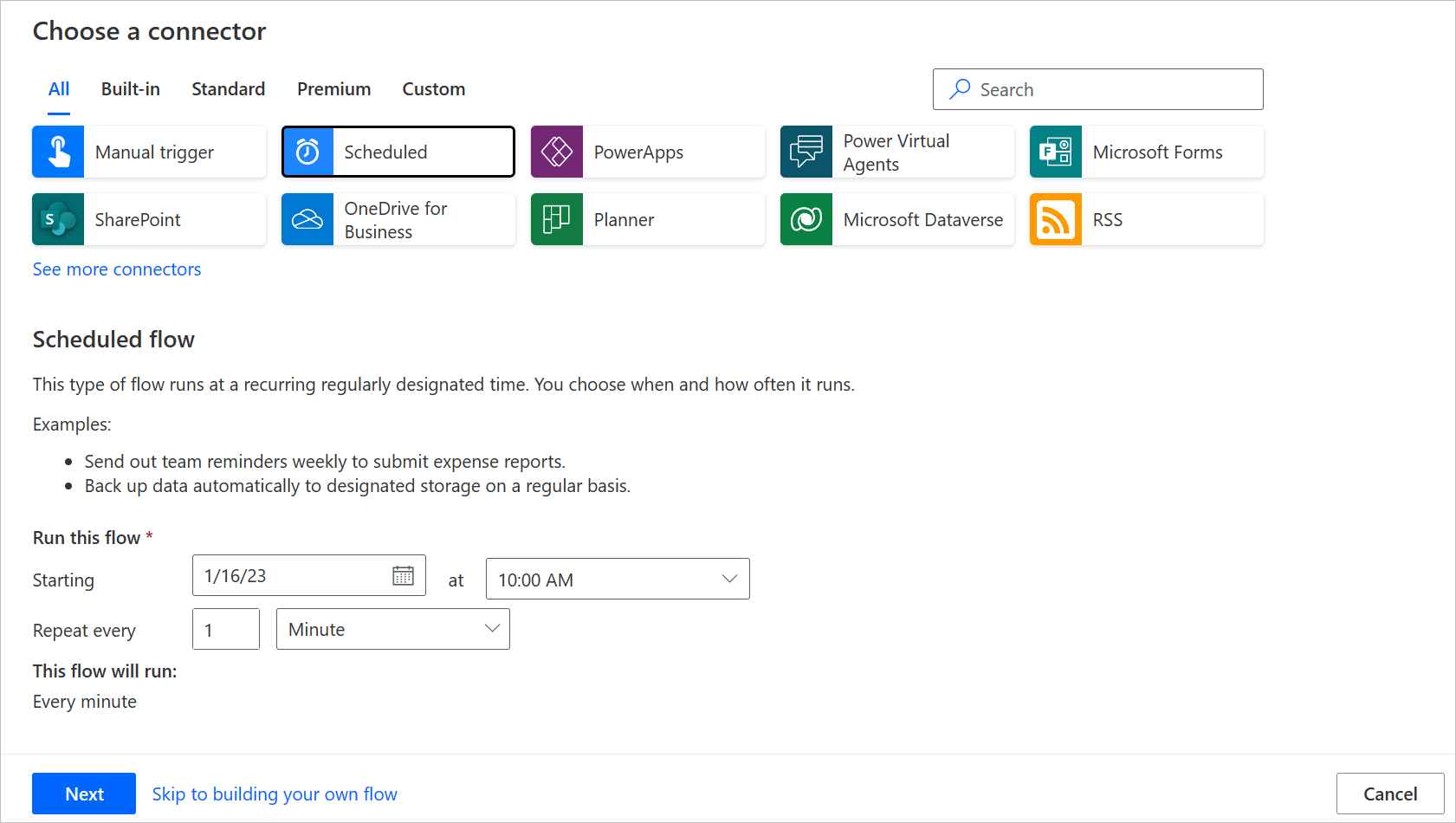The width and height of the screenshot is (1456, 823).
Task: Choose the PowerApps connector
Action: (648, 152)
